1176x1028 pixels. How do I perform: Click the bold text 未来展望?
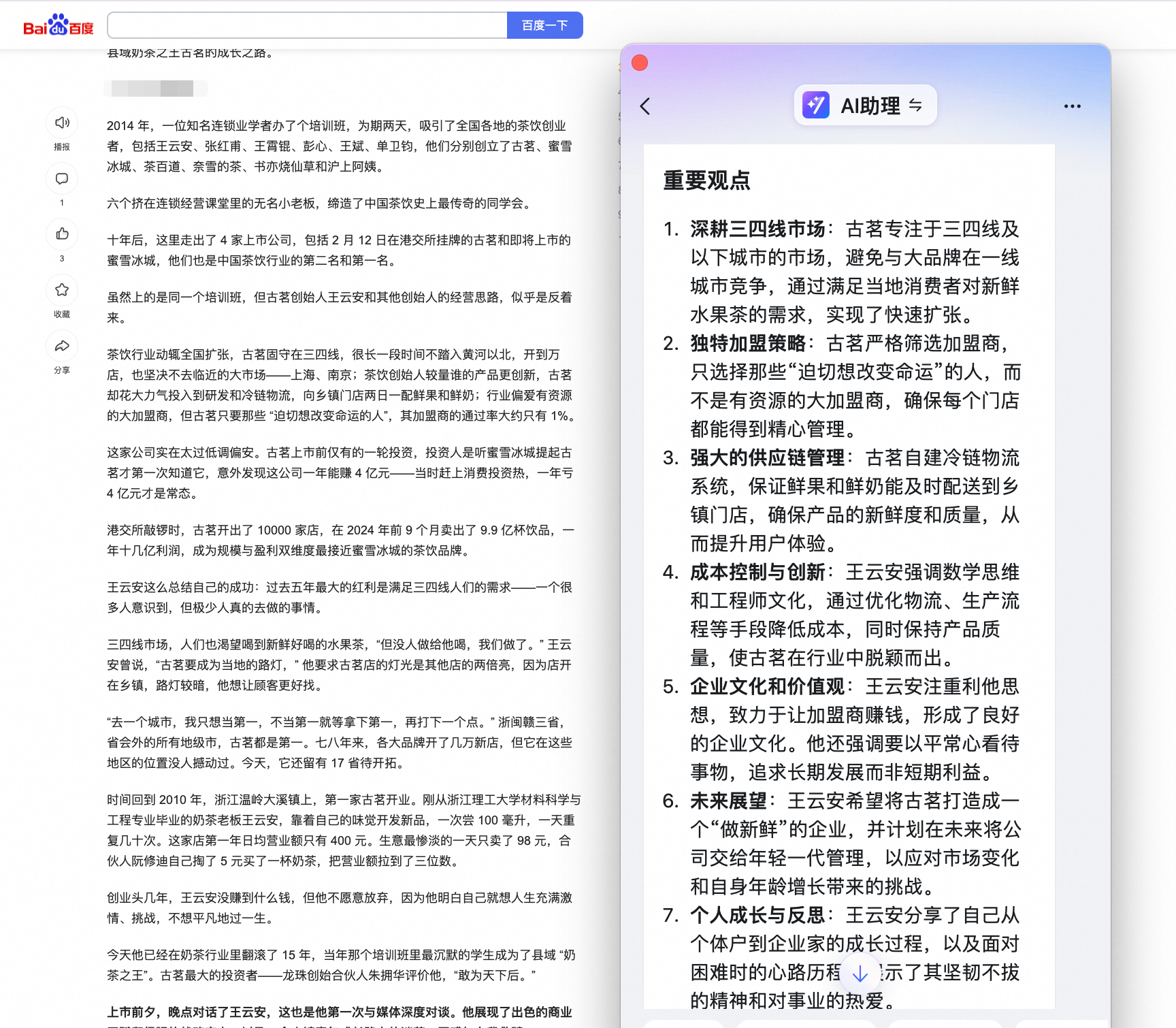728,801
